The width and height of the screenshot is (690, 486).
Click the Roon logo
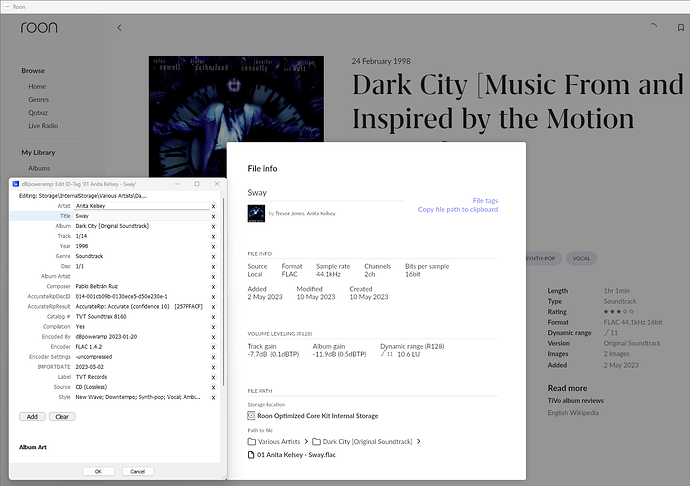click(x=39, y=28)
